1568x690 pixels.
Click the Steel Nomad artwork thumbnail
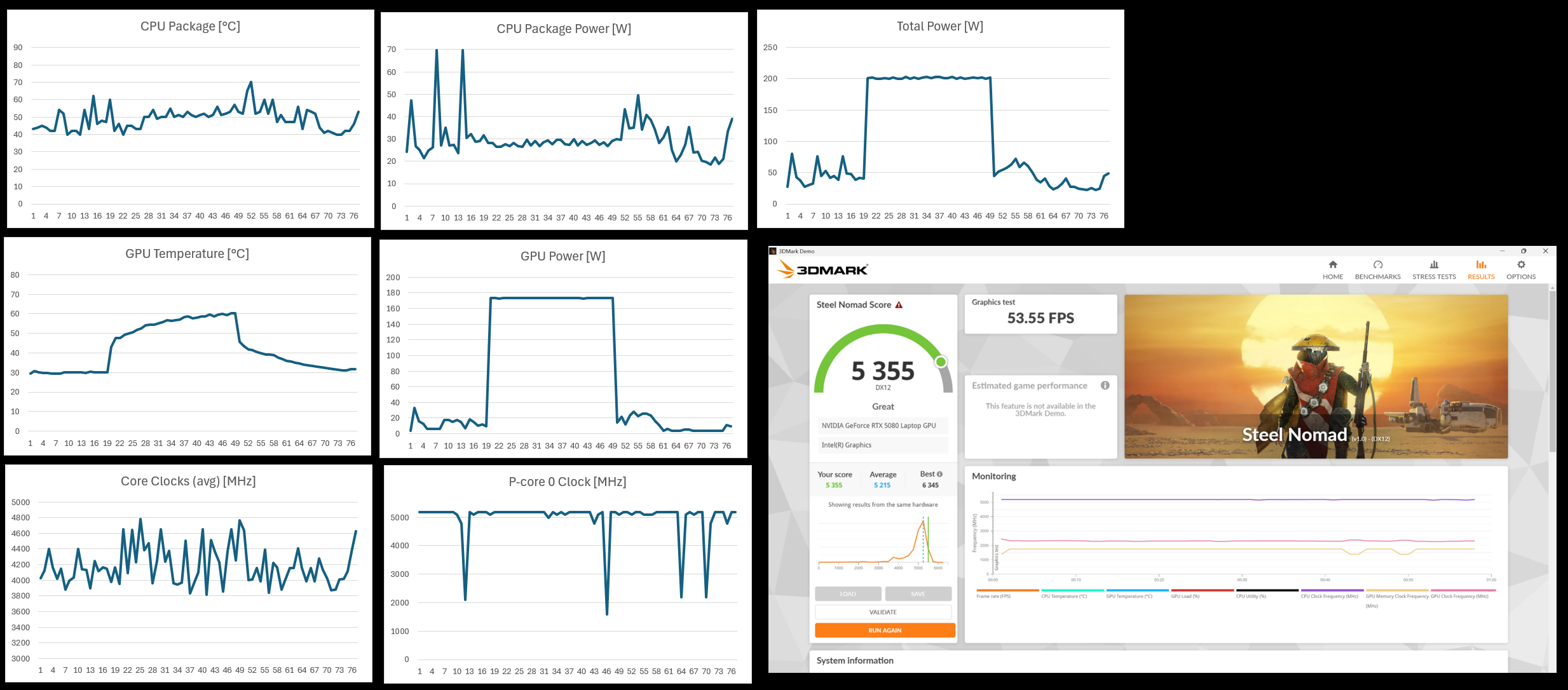[1316, 376]
